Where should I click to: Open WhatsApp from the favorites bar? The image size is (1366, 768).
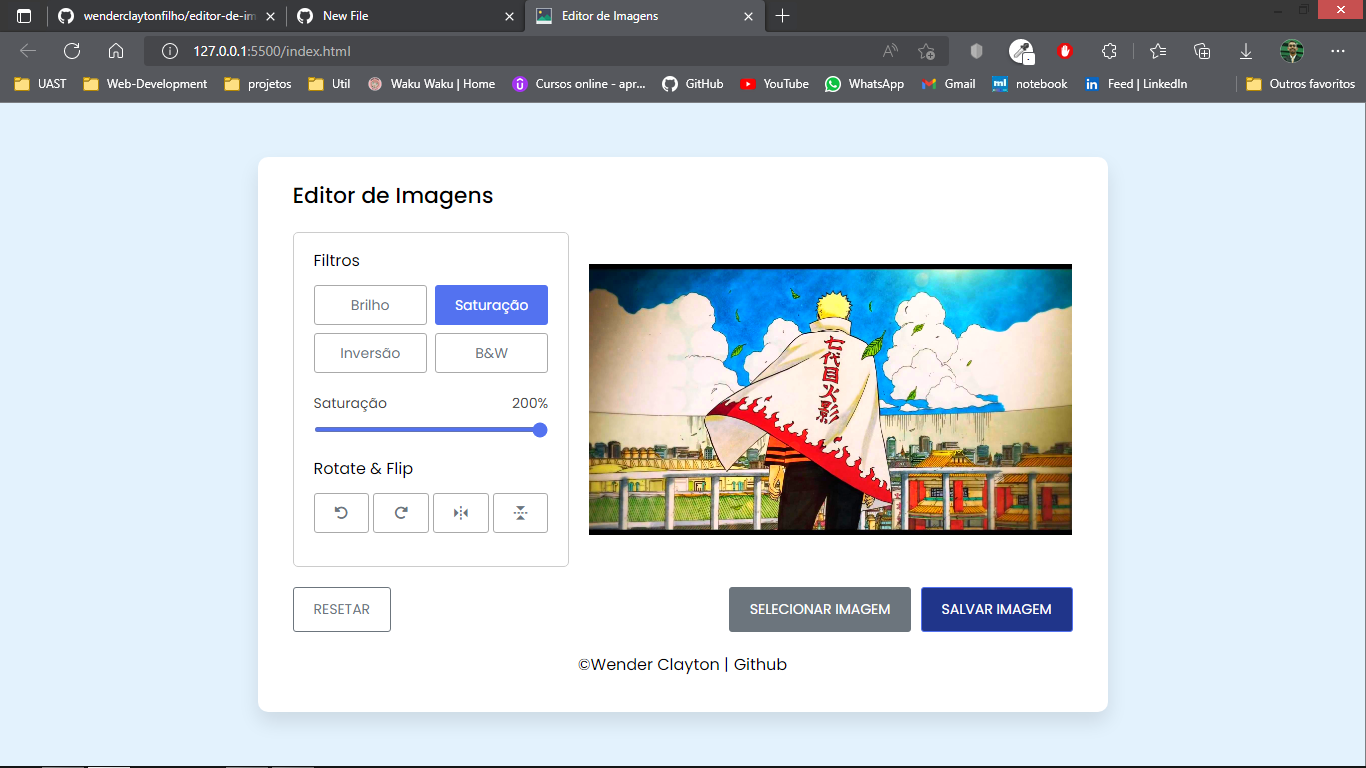tap(864, 84)
